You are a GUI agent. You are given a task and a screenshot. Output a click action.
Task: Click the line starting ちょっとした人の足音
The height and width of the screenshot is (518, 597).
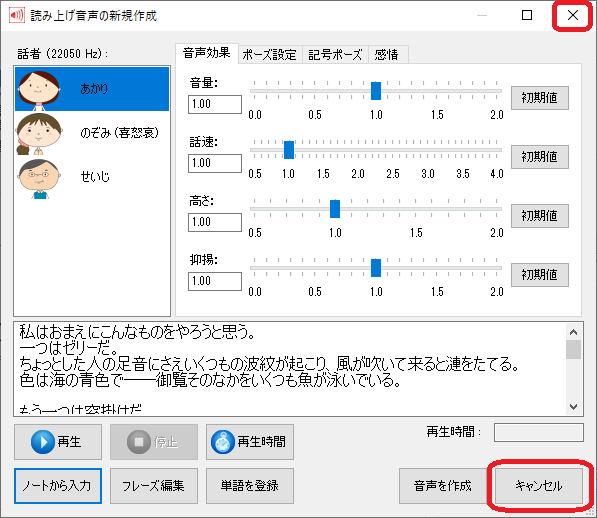(270, 364)
